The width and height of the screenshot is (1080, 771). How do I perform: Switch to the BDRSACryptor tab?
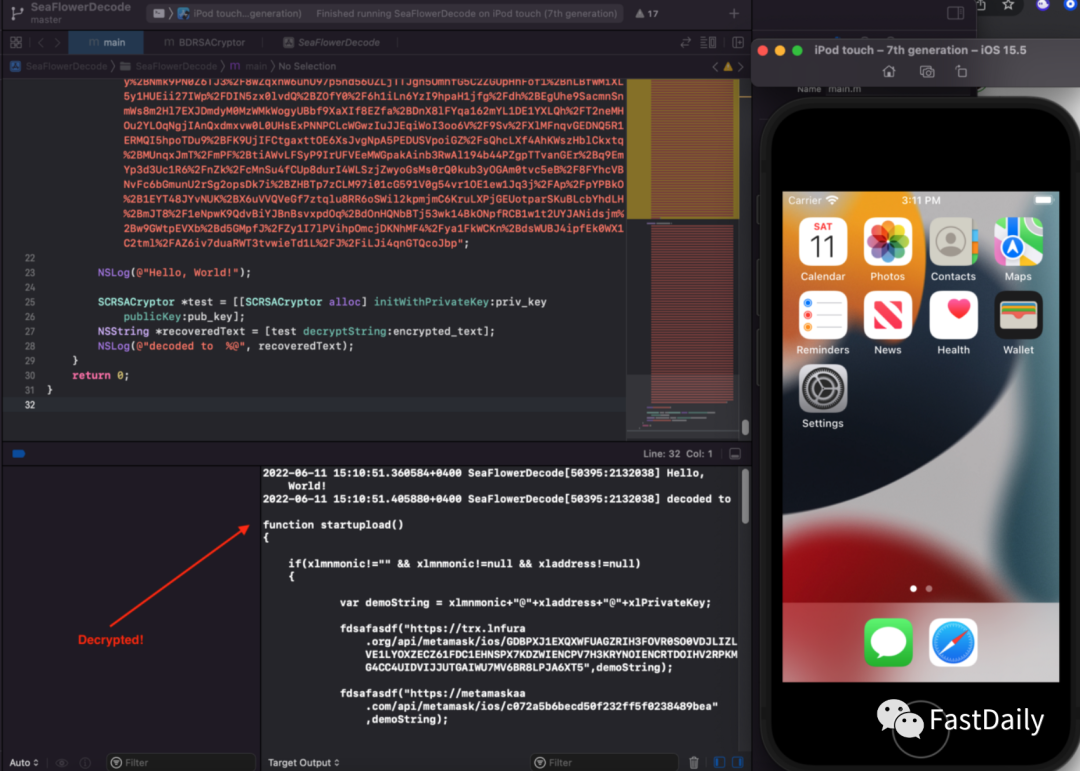tap(205, 43)
